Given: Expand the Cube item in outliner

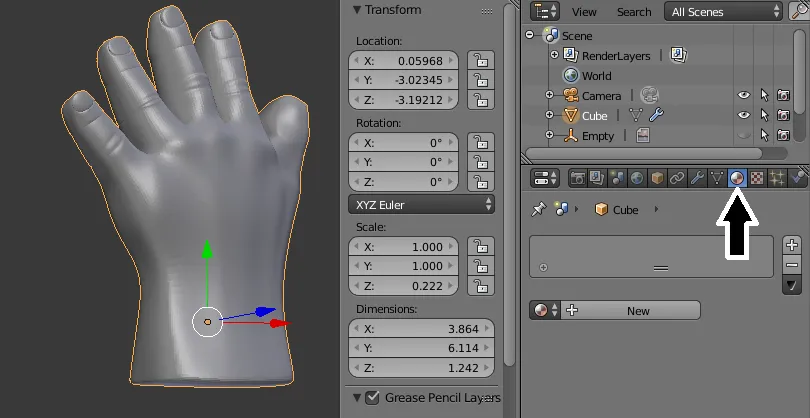Looking at the screenshot, I should click(x=549, y=115).
